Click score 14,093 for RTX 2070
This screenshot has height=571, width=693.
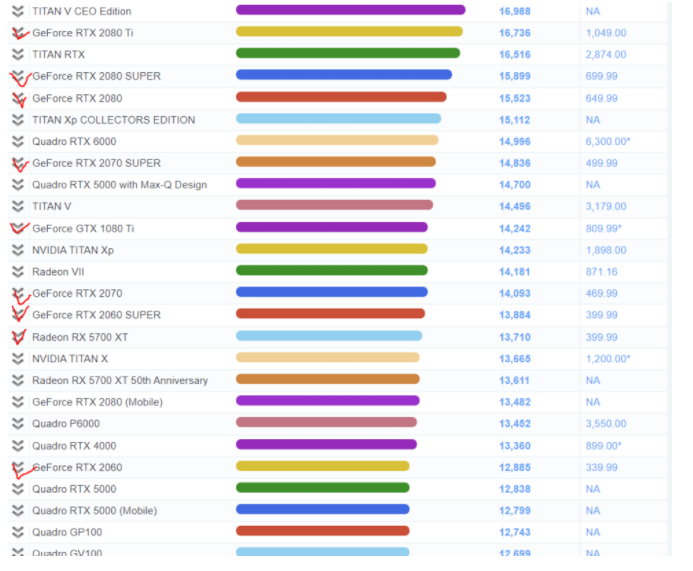515,293
